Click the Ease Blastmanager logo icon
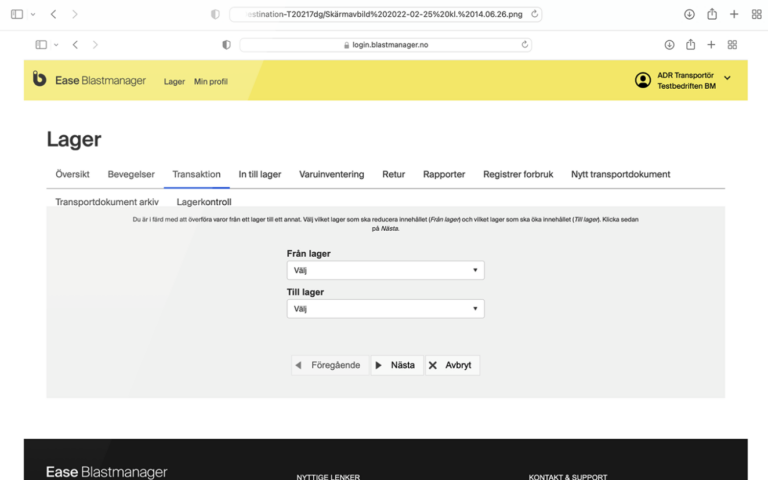 click(x=39, y=80)
